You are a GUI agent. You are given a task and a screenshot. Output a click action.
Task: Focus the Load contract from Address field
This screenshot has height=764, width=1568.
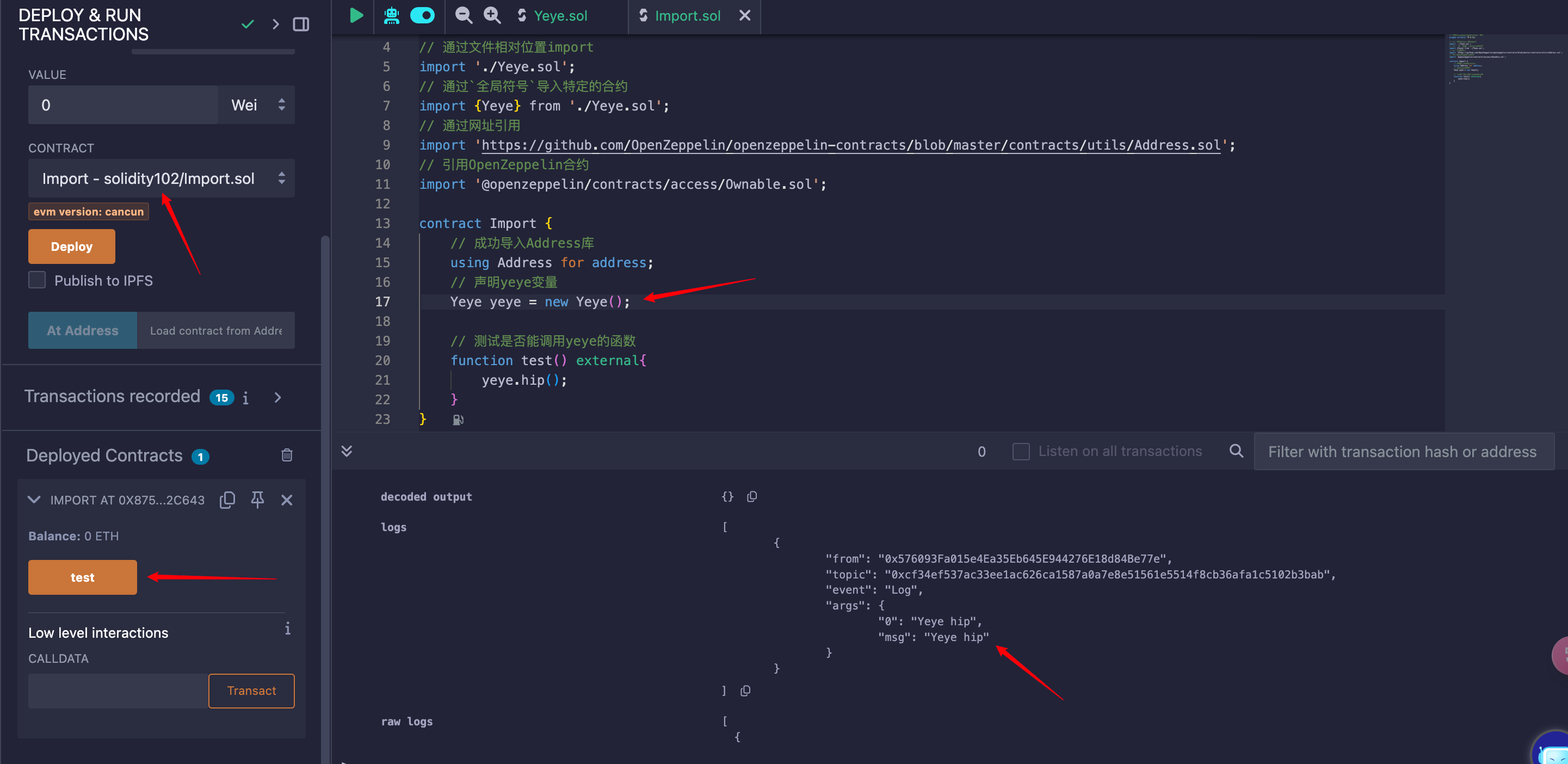tap(216, 330)
